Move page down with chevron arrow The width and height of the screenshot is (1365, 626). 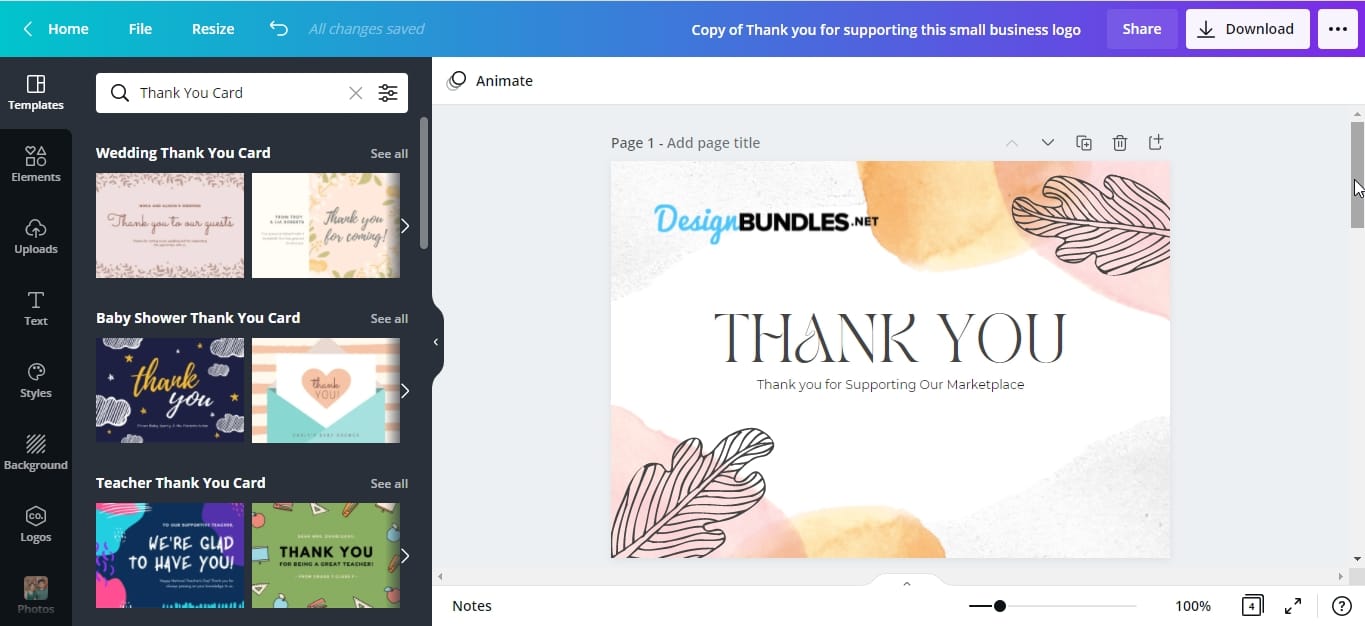pos(1048,143)
